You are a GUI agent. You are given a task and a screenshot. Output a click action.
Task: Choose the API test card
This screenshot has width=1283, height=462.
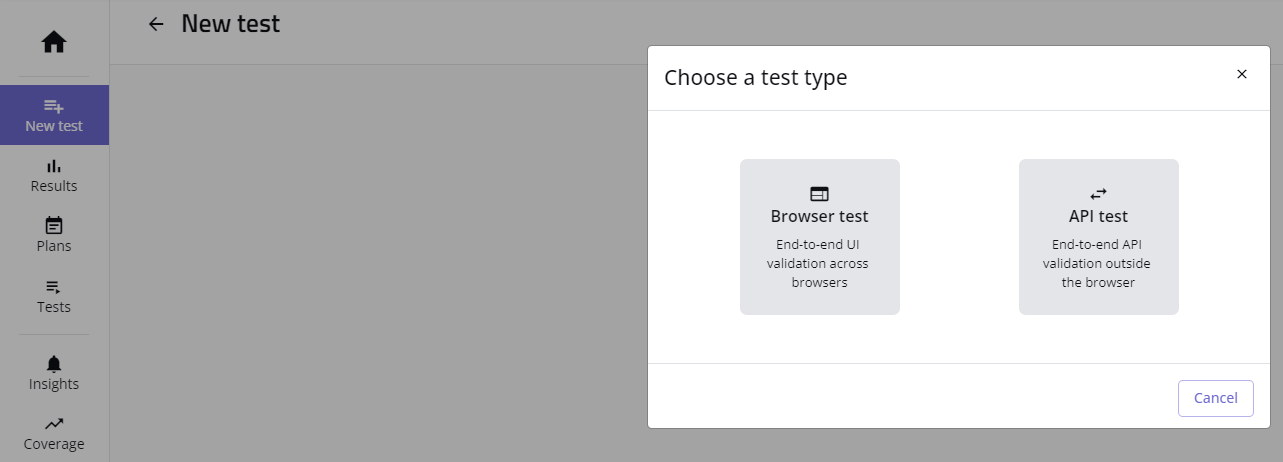point(1098,237)
